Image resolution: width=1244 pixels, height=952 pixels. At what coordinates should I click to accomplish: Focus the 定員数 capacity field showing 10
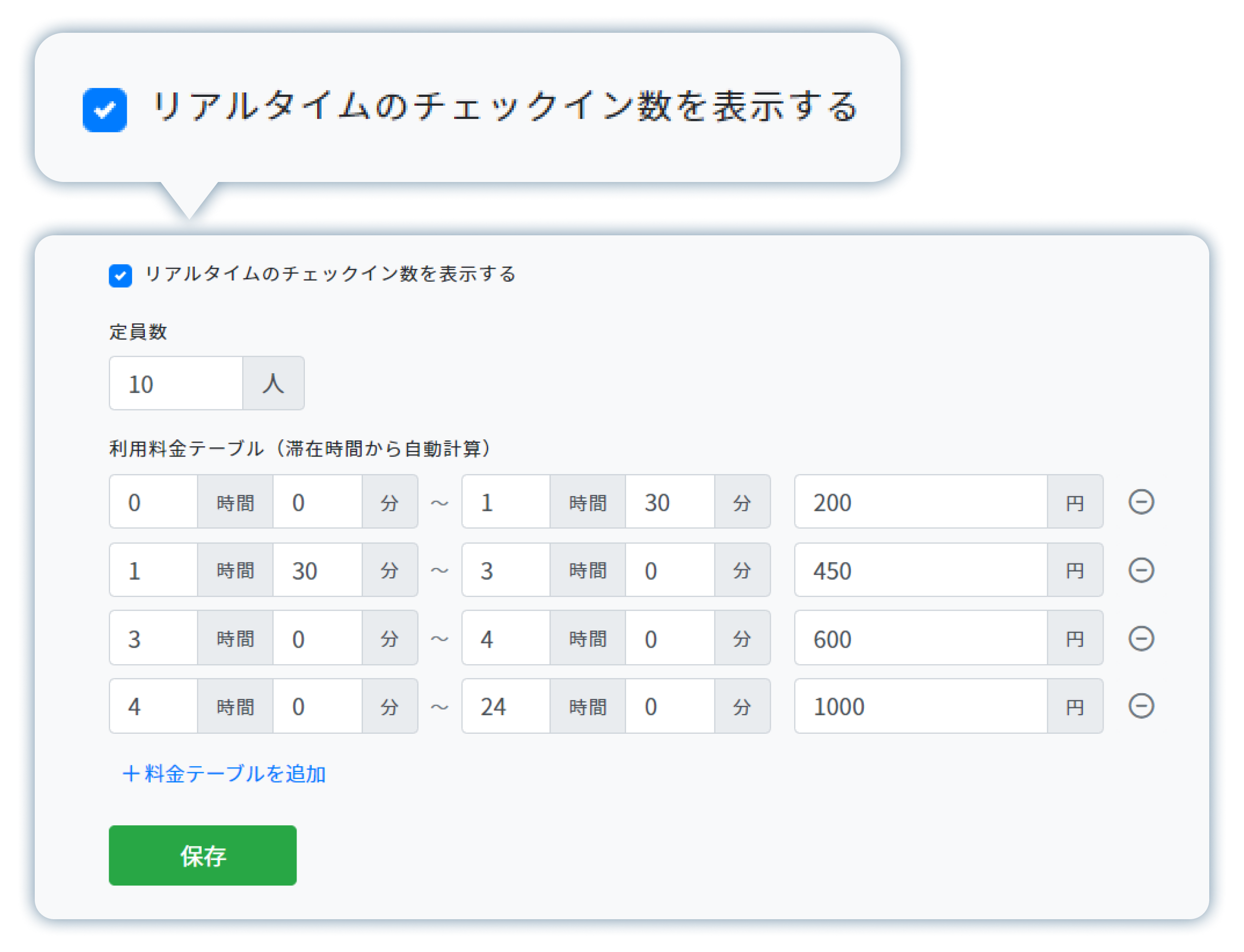[176, 384]
